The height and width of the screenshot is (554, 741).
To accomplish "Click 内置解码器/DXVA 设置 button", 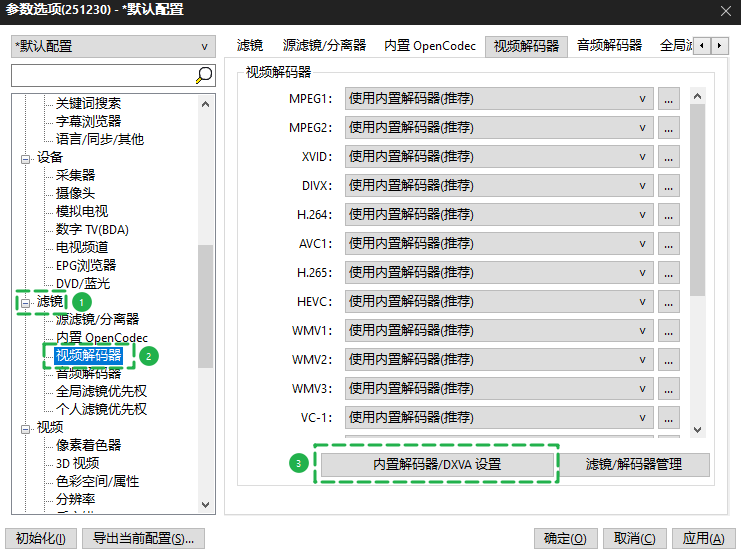I will click(436, 465).
